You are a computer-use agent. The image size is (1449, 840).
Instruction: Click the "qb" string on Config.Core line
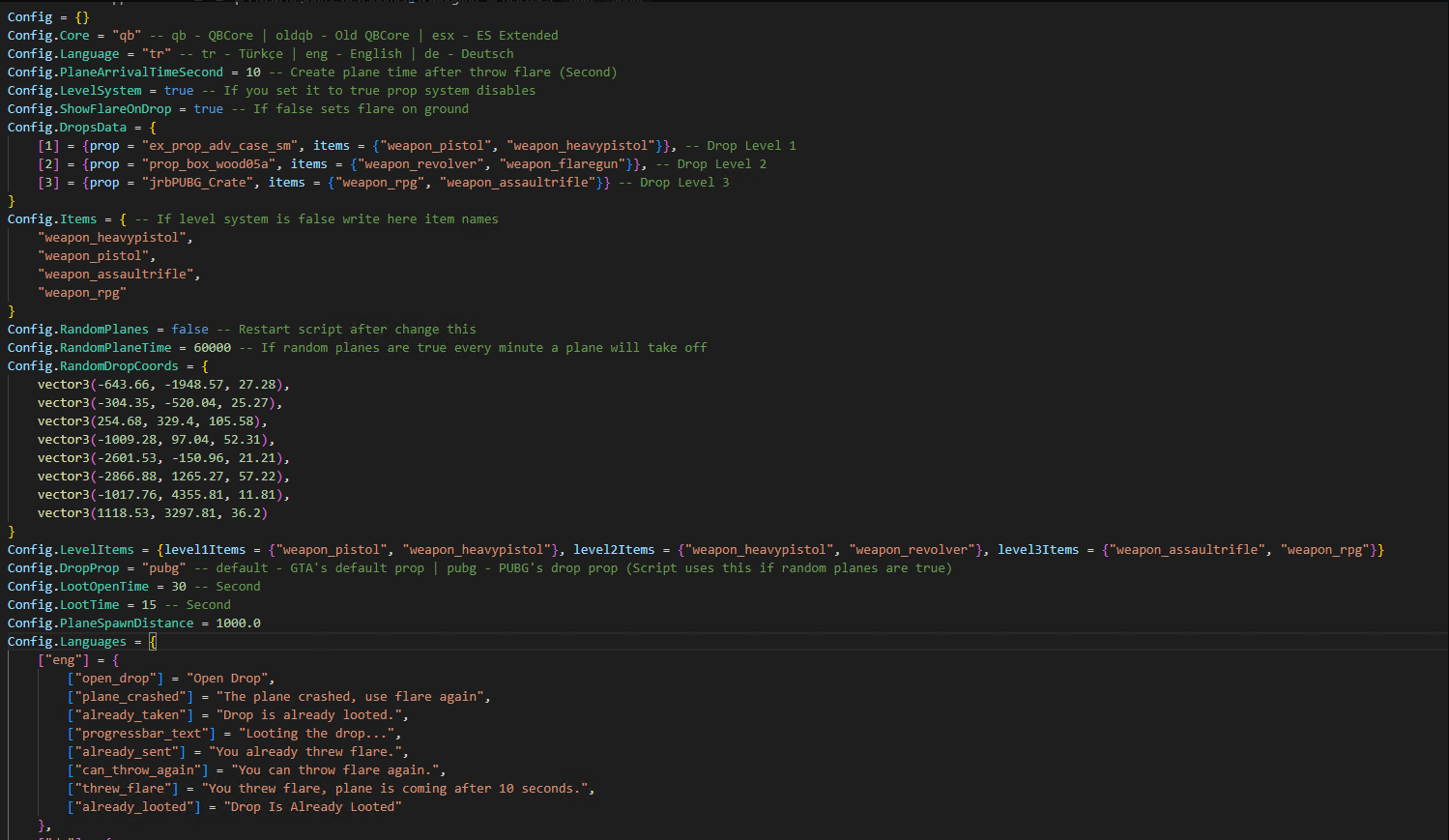point(127,36)
